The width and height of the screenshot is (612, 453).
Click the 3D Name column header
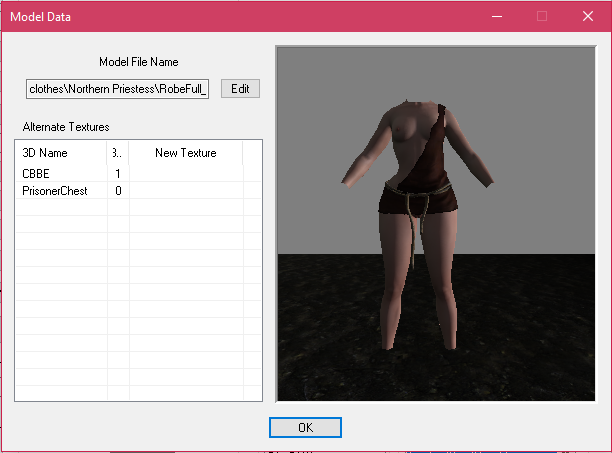tap(61, 153)
